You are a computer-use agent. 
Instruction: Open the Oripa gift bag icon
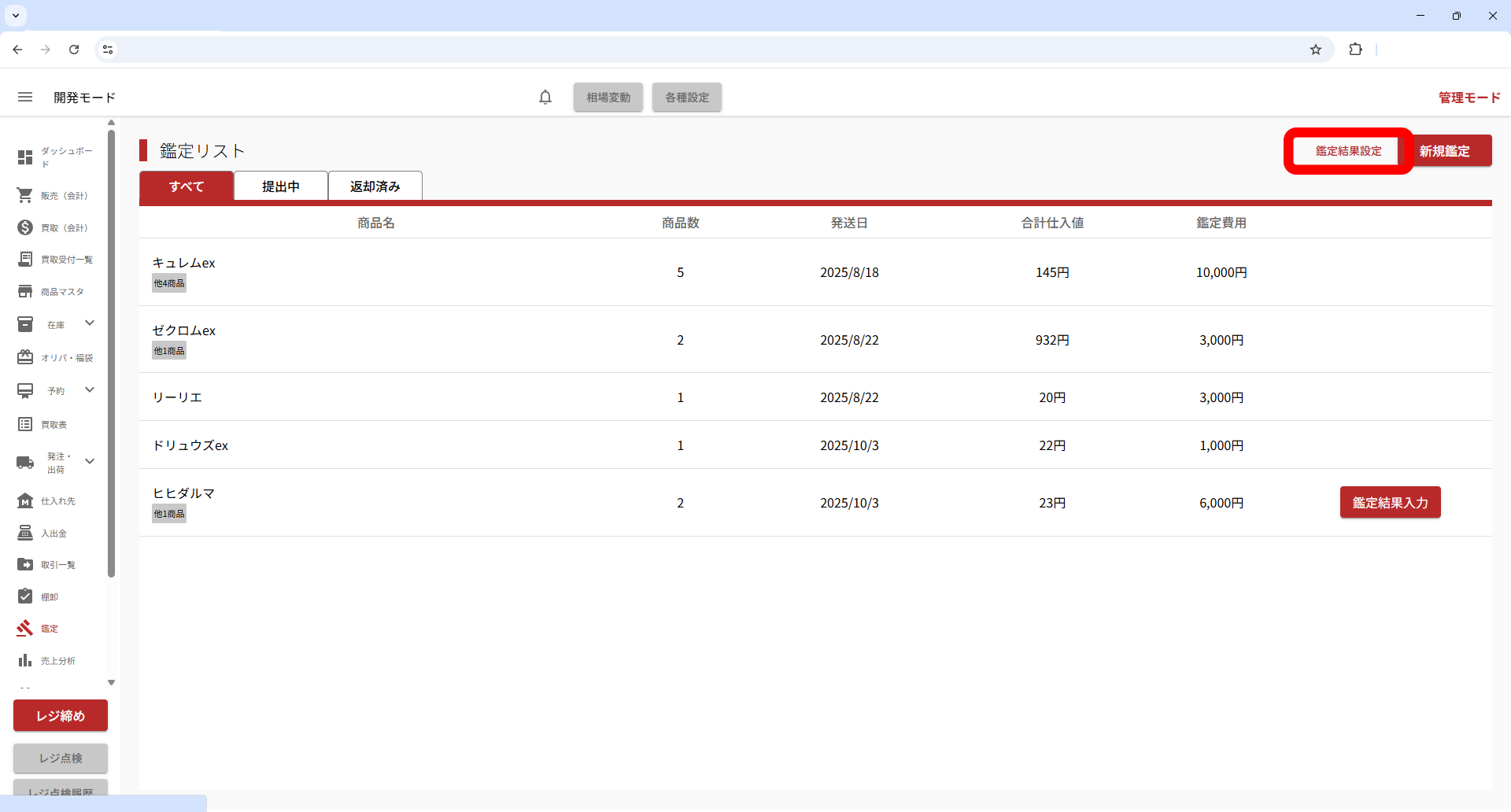25,357
